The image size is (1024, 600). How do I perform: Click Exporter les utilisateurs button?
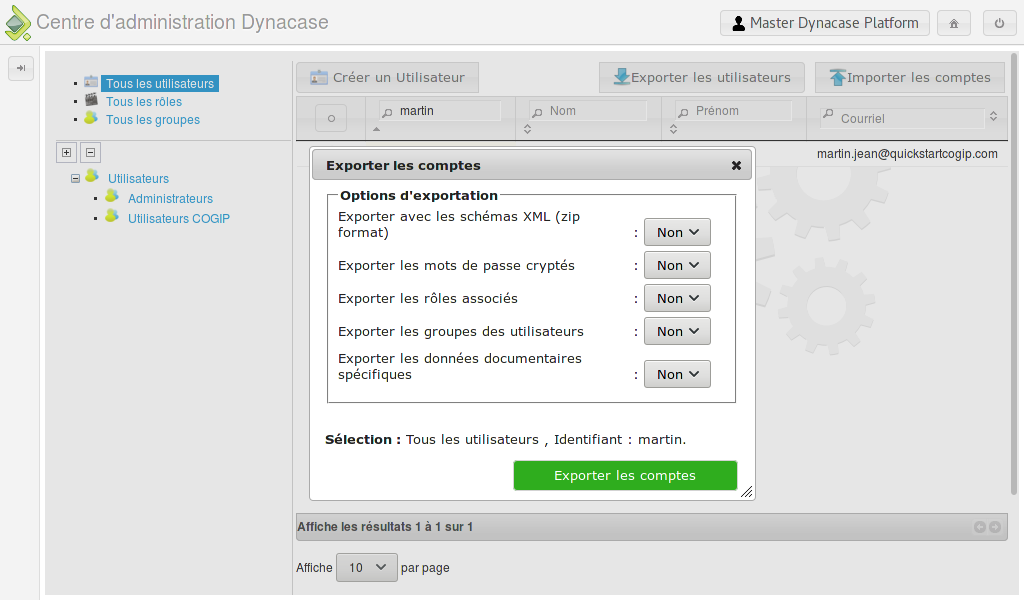tap(702, 78)
